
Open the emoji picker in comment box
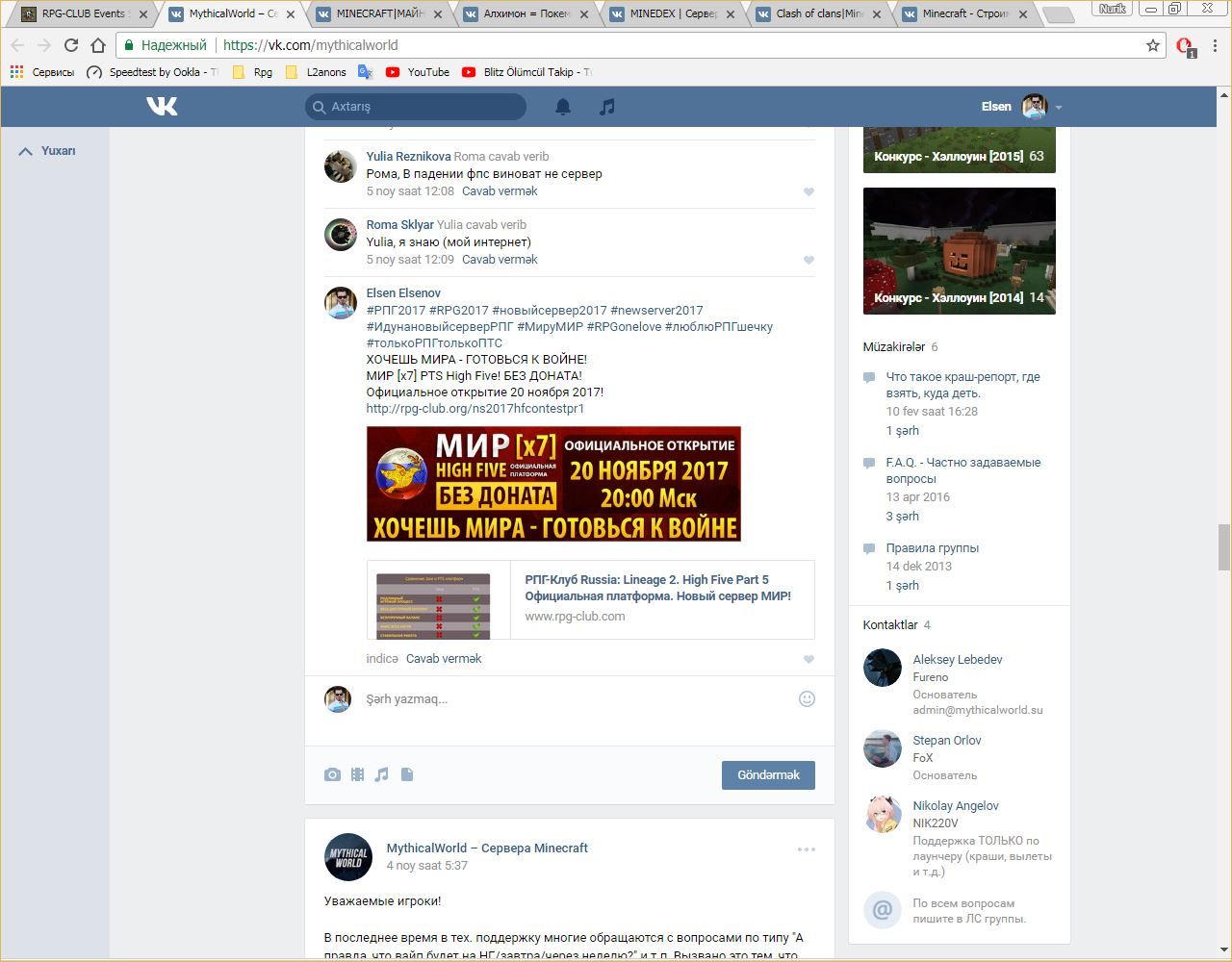point(807,699)
